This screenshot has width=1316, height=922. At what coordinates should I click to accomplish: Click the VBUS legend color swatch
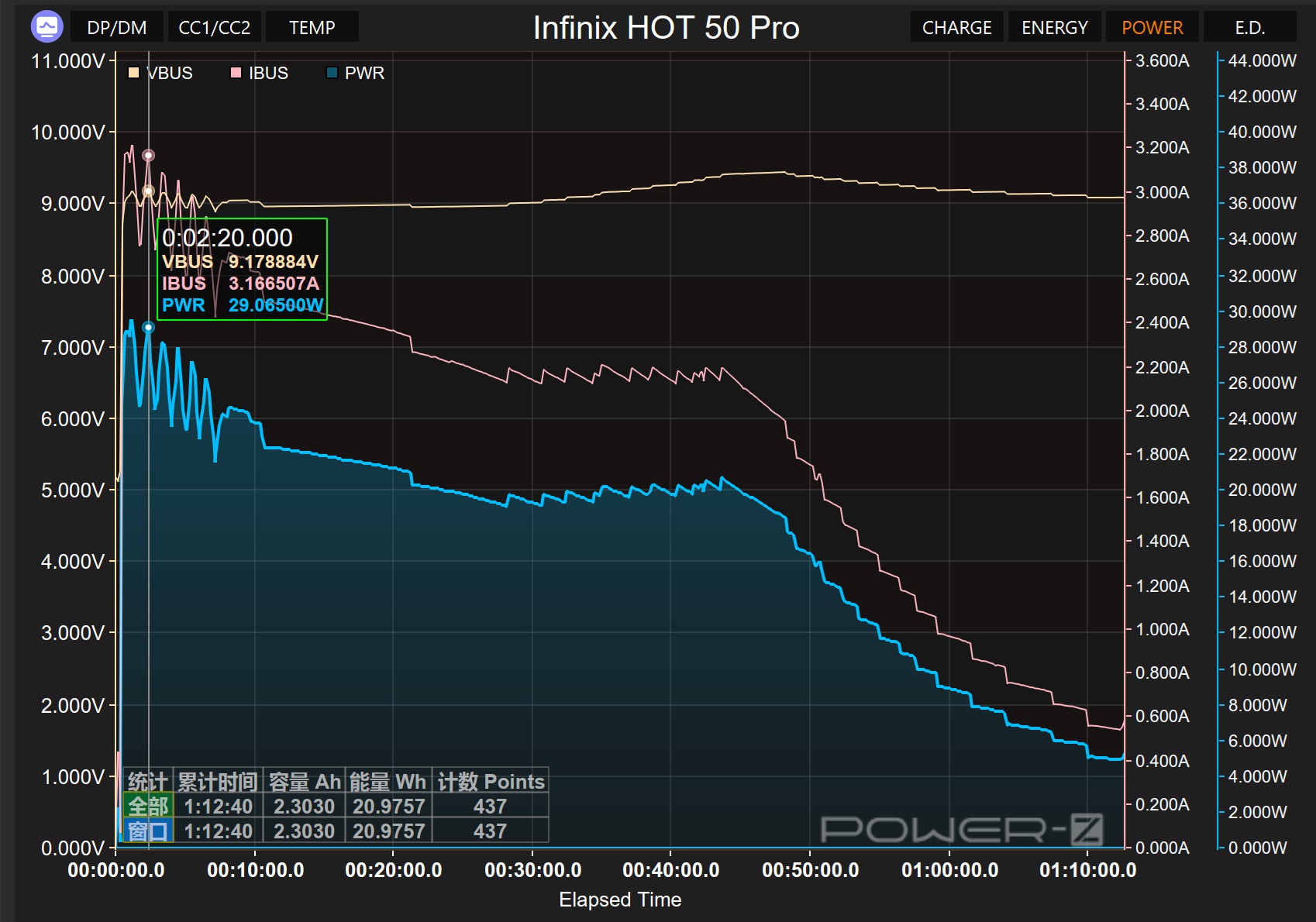(x=133, y=73)
